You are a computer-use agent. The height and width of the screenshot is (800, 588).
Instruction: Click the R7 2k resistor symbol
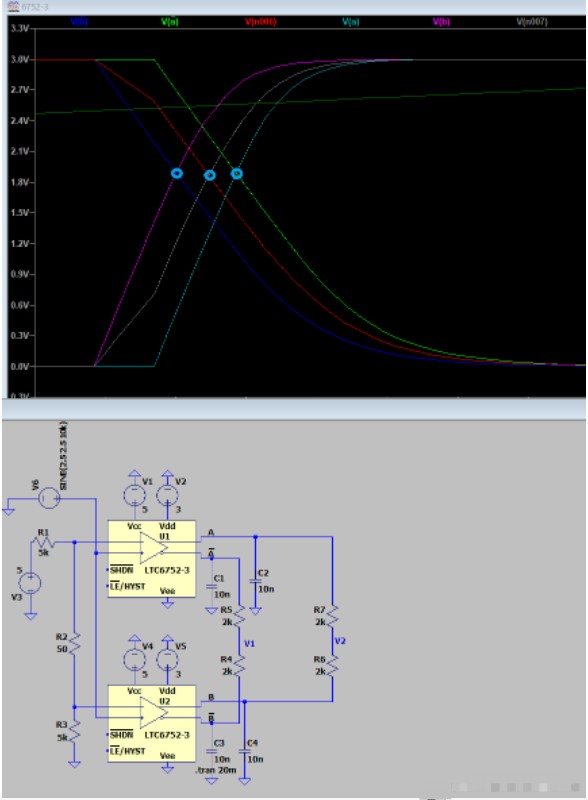(x=332, y=616)
